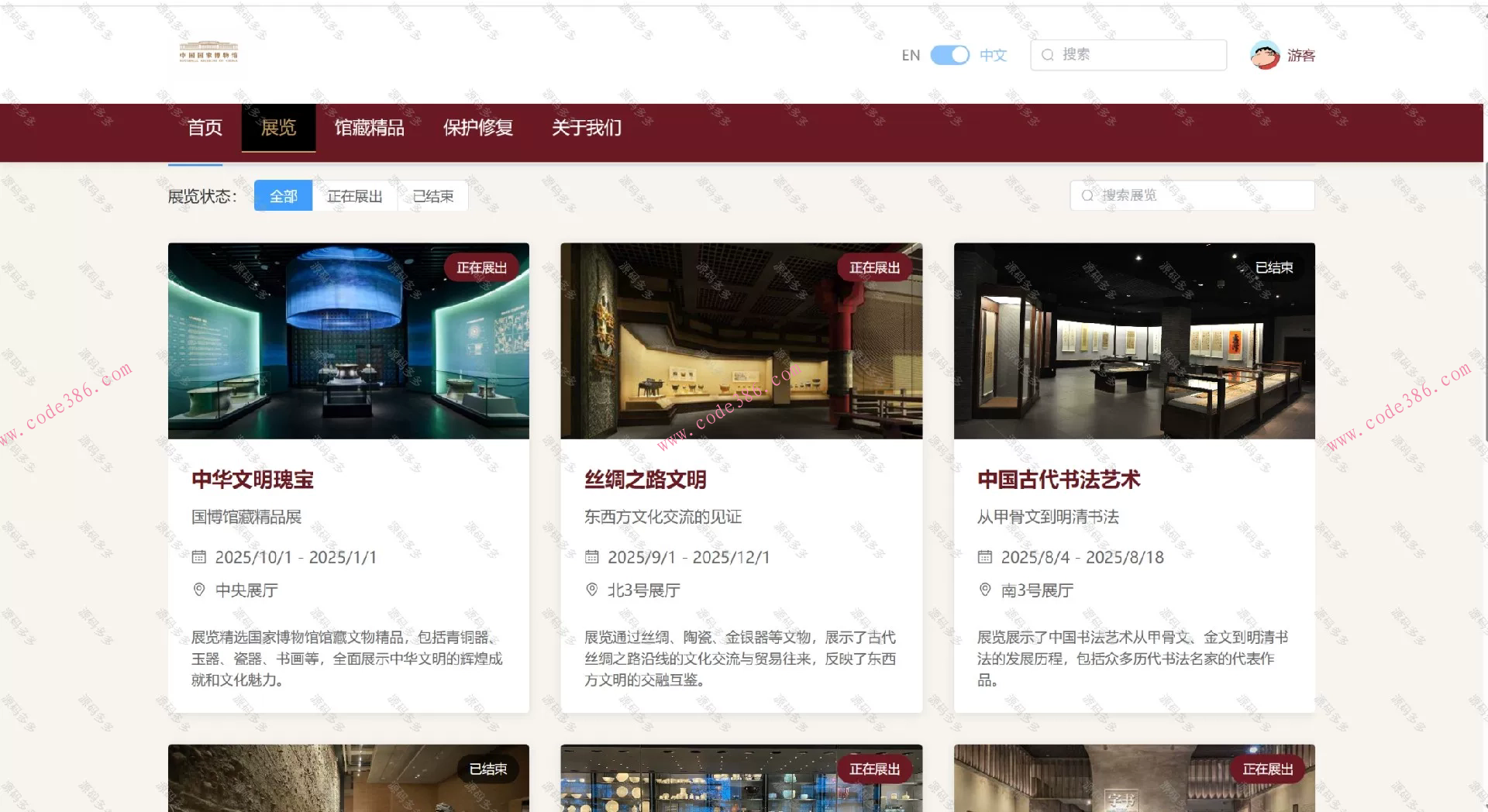Select the 正在展出 exhibition filter
The height and width of the screenshot is (812, 1488).
(354, 195)
